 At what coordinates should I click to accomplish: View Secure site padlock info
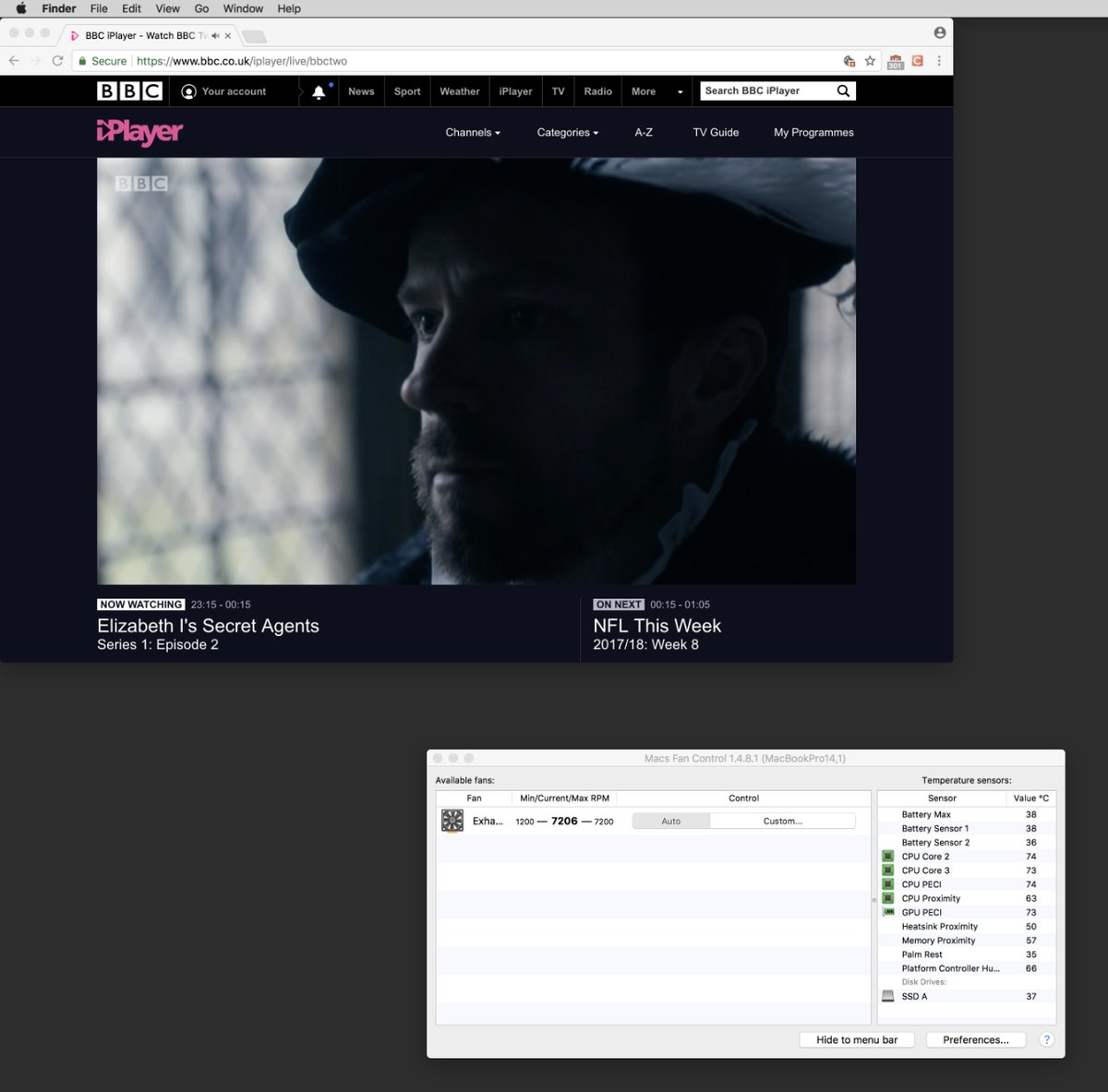[x=102, y=61]
